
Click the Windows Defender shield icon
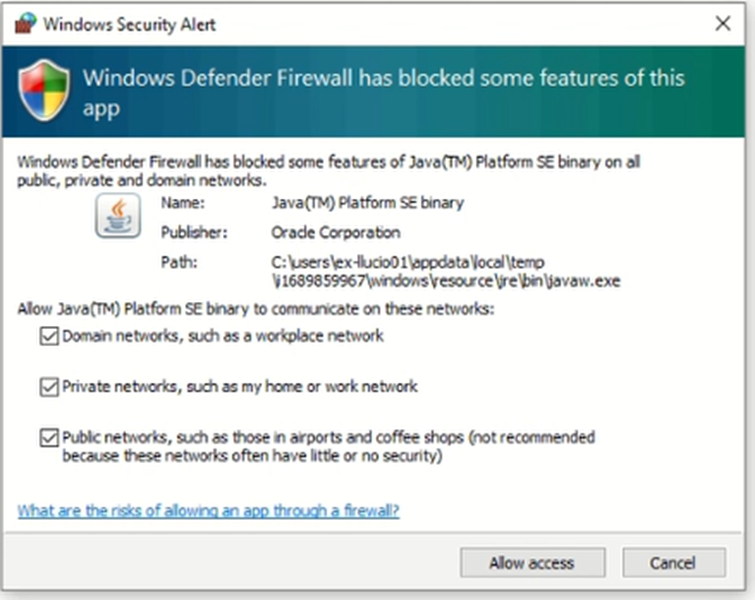(45, 90)
